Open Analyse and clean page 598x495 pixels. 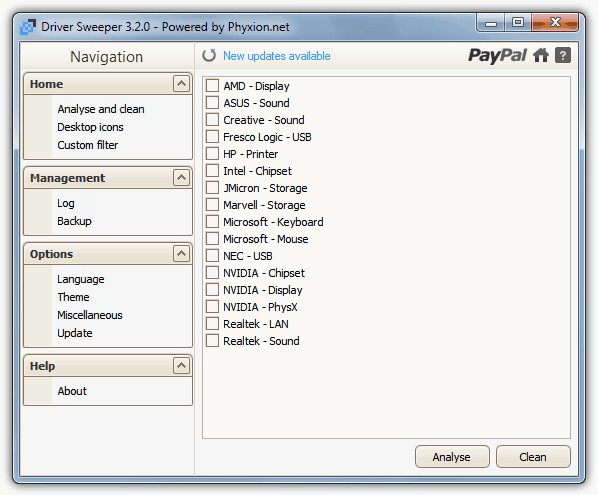coord(101,109)
